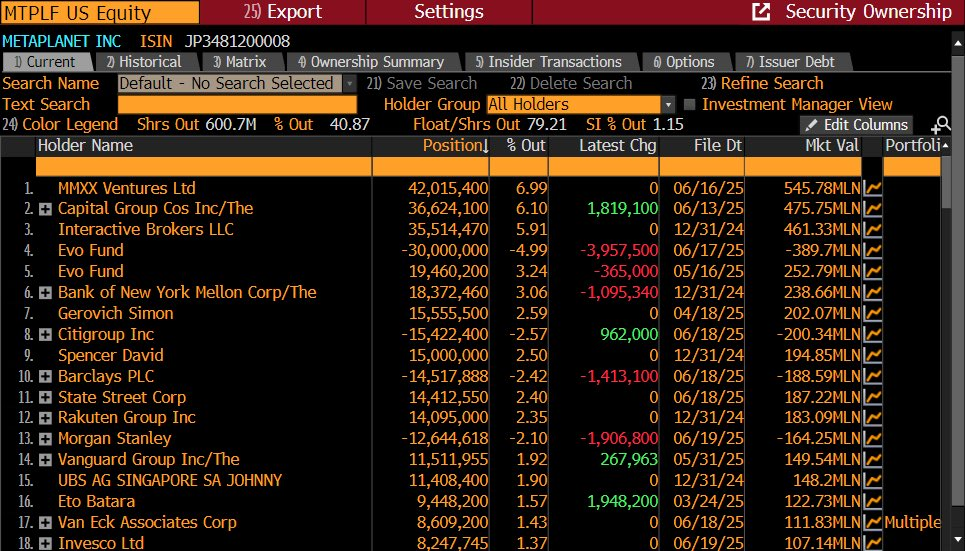Toggle the Investment Manager View checkbox

click(689, 105)
